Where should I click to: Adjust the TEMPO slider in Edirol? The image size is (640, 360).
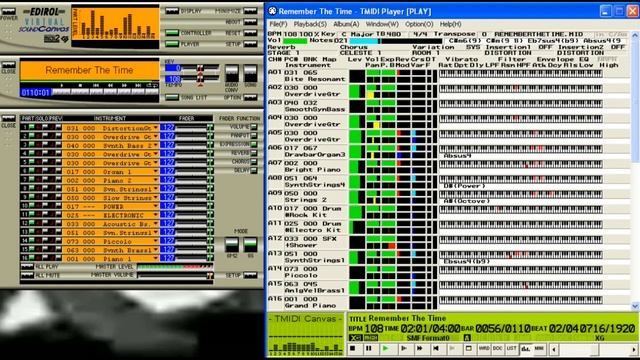200,79
